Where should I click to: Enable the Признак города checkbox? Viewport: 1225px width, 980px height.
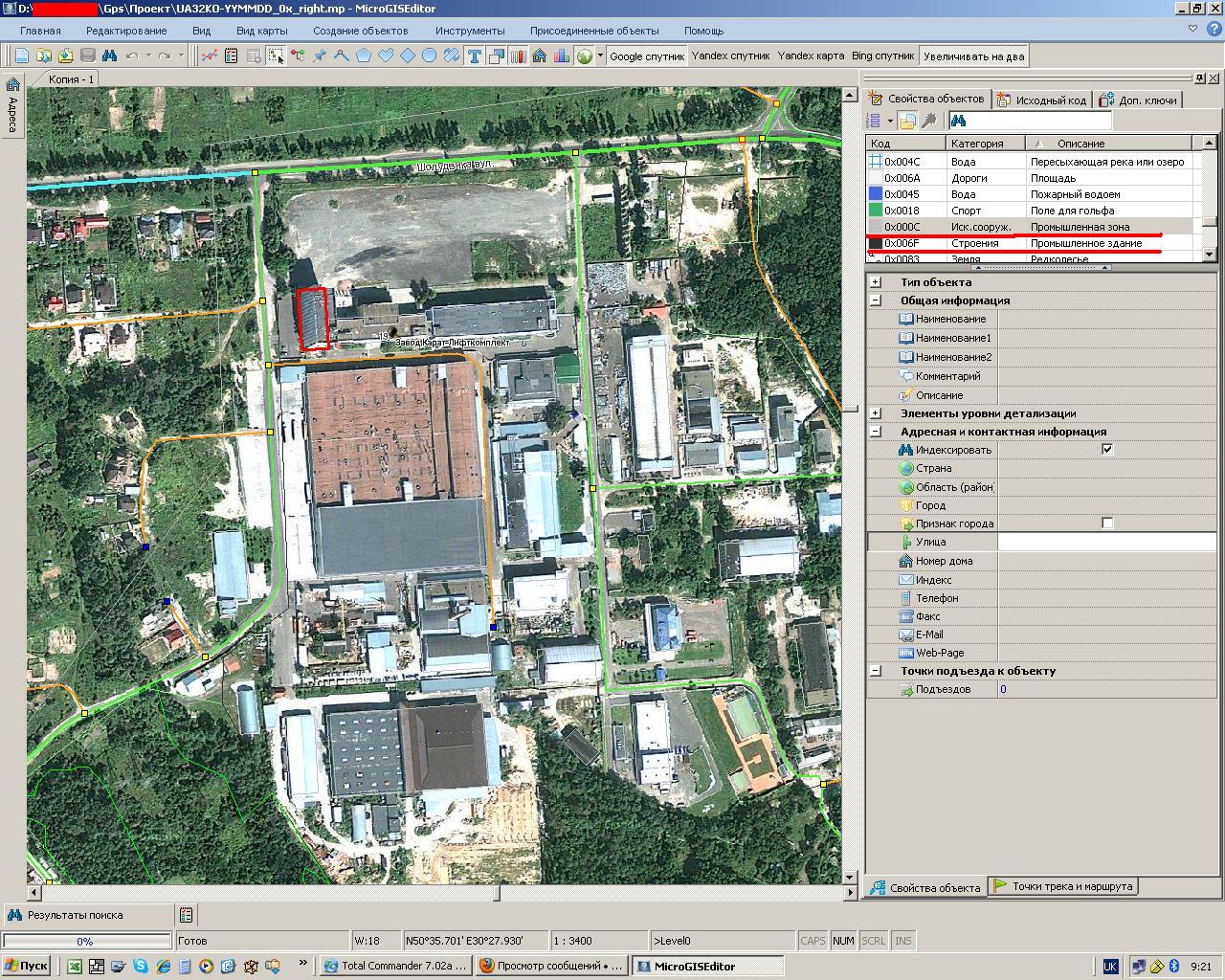pyautogui.click(x=1107, y=523)
